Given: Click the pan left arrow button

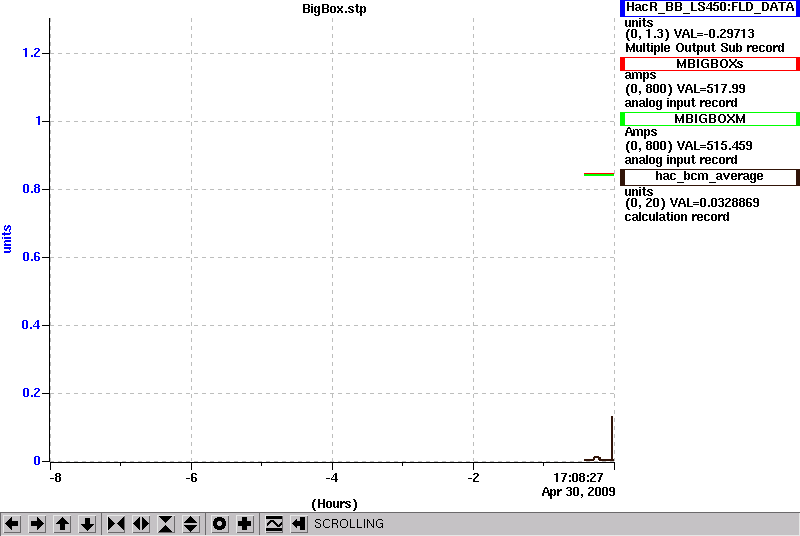Looking at the screenshot, I should [x=12, y=524].
